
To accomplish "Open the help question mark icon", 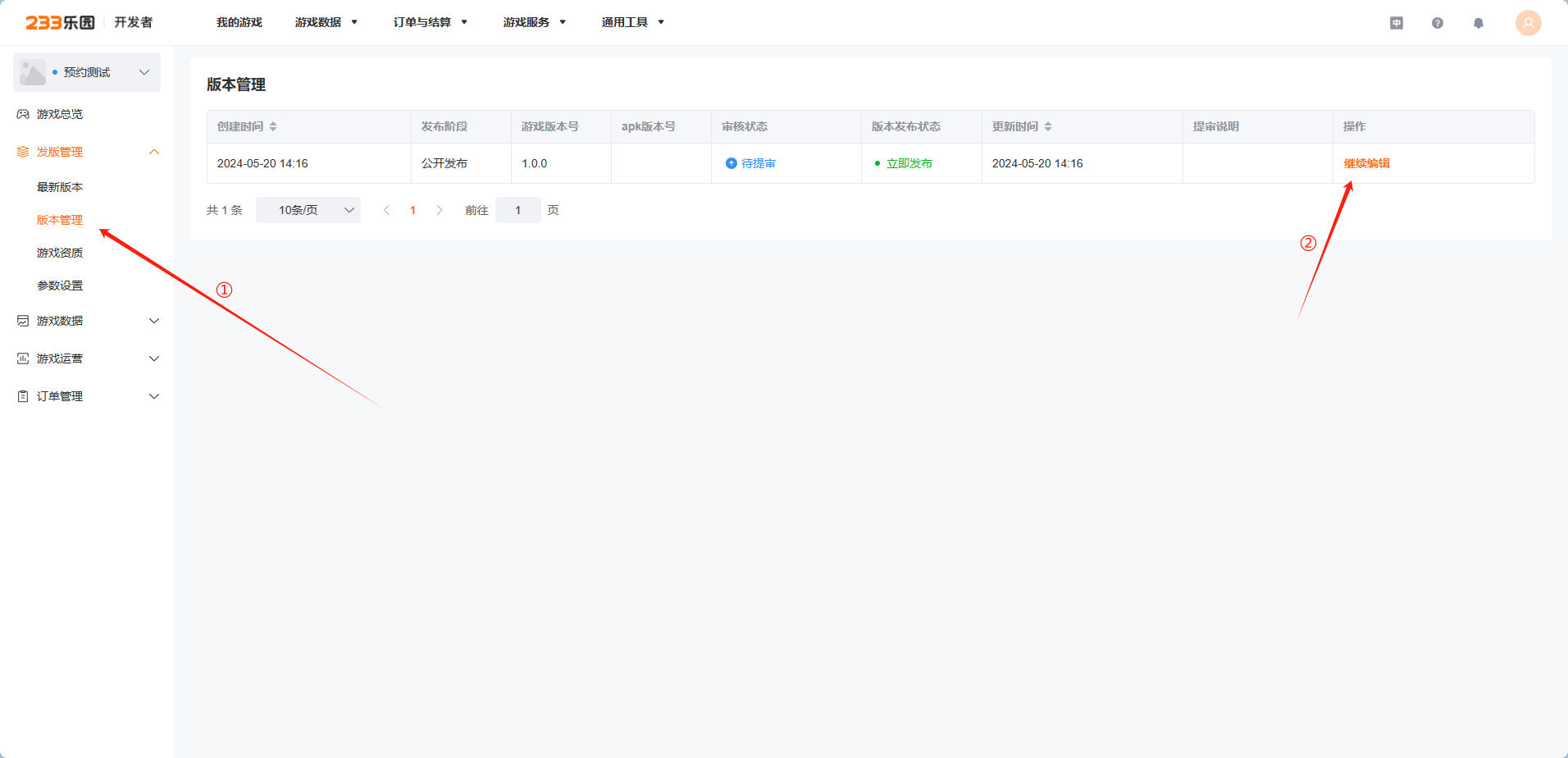I will pos(1438,23).
